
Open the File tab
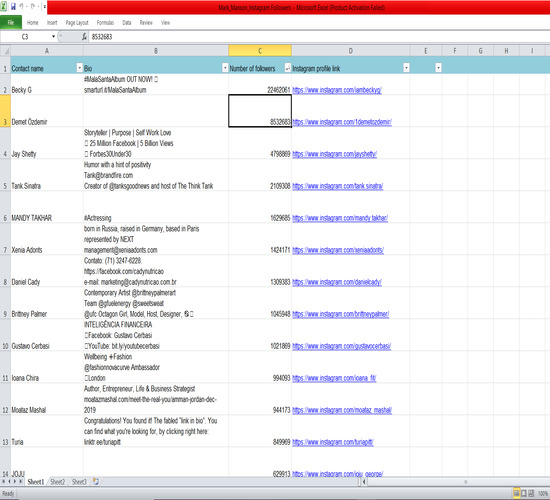click(11, 22)
